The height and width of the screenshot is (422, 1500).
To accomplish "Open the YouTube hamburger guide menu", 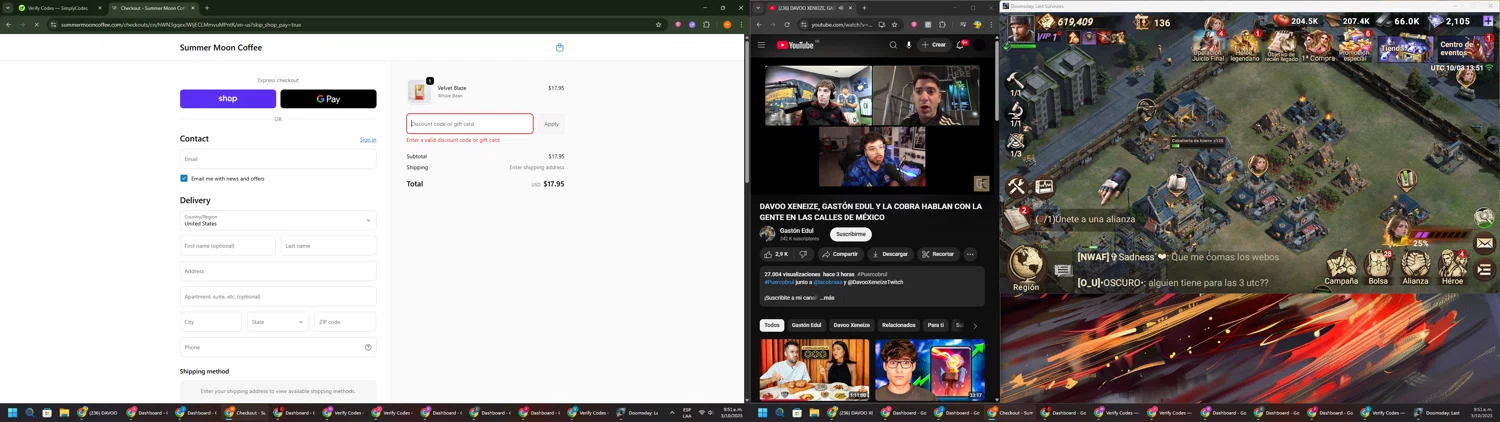I will pos(761,45).
